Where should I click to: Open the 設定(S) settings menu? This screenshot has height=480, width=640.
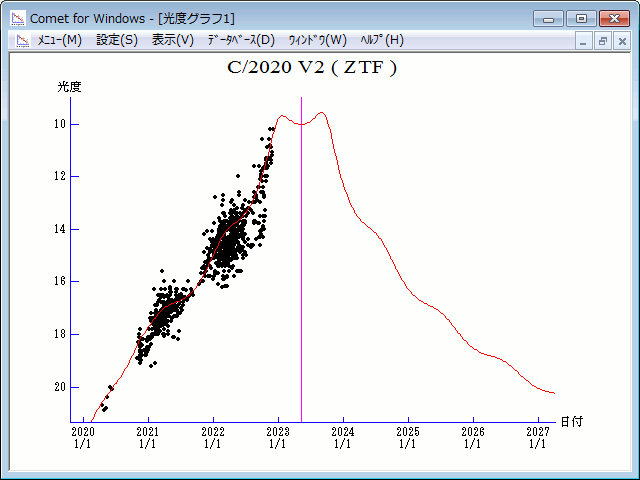(117, 40)
